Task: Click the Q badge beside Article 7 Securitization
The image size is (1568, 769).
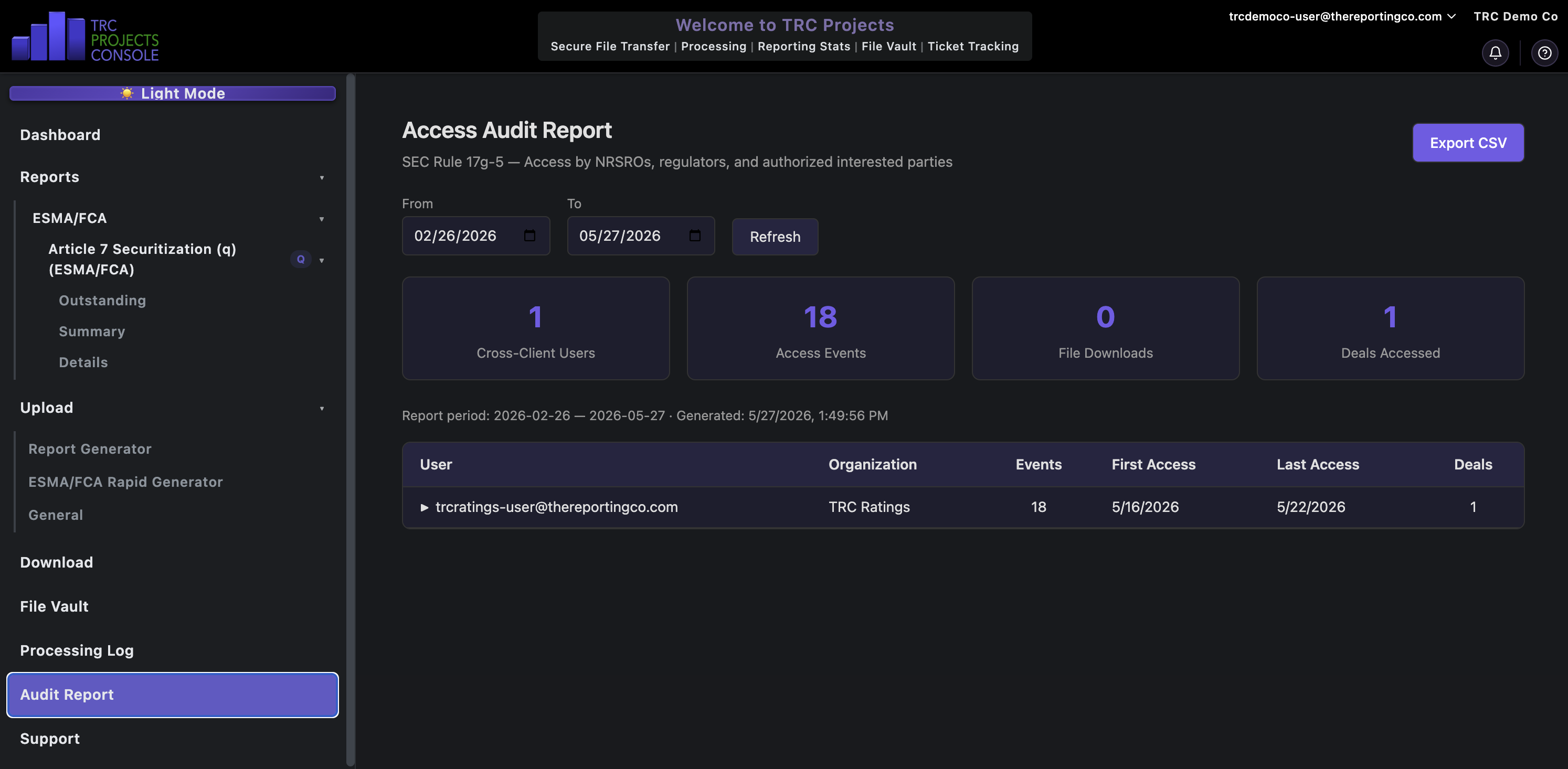Action: 301,259
